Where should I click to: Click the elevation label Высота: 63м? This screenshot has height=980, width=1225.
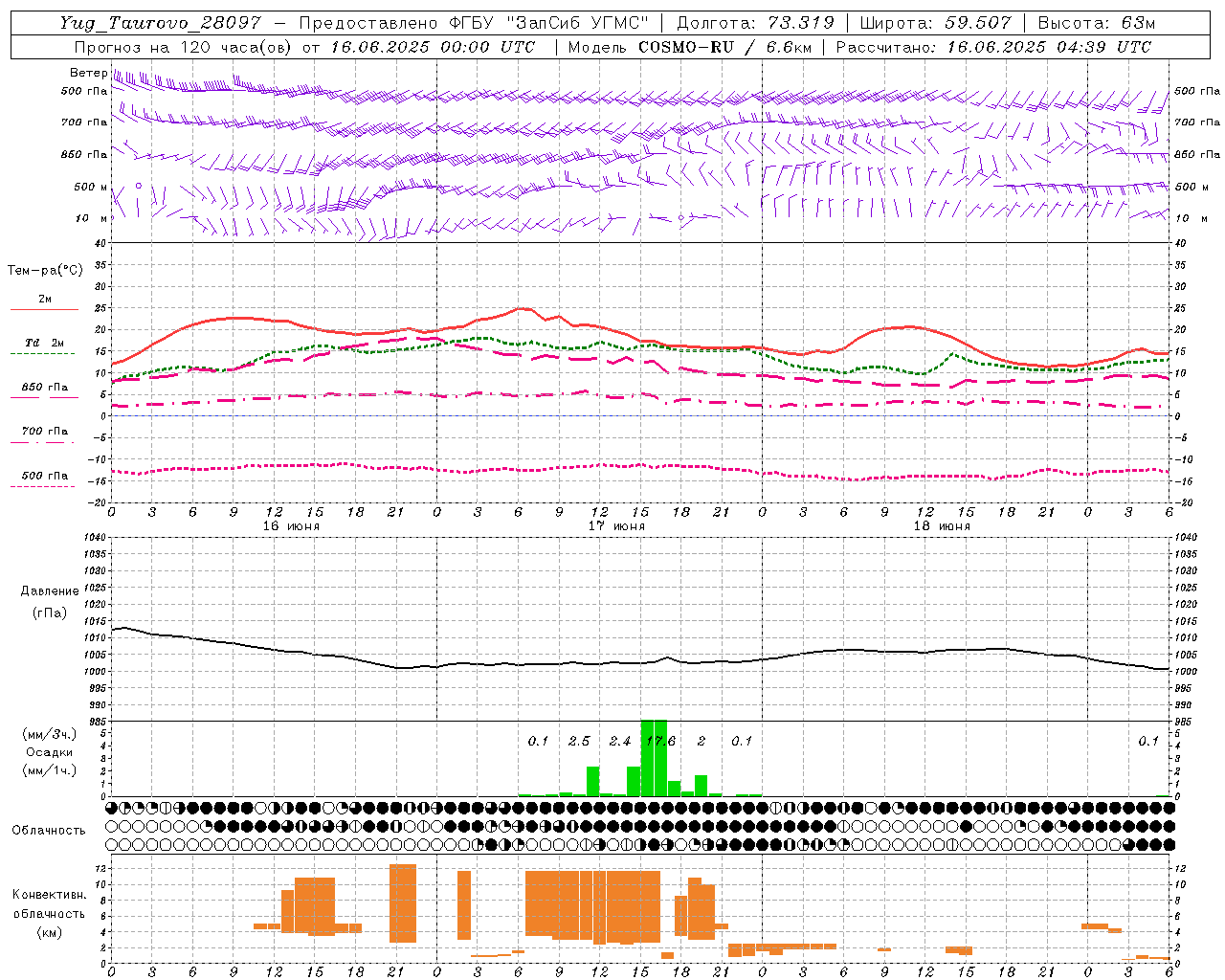click(1096, 23)
